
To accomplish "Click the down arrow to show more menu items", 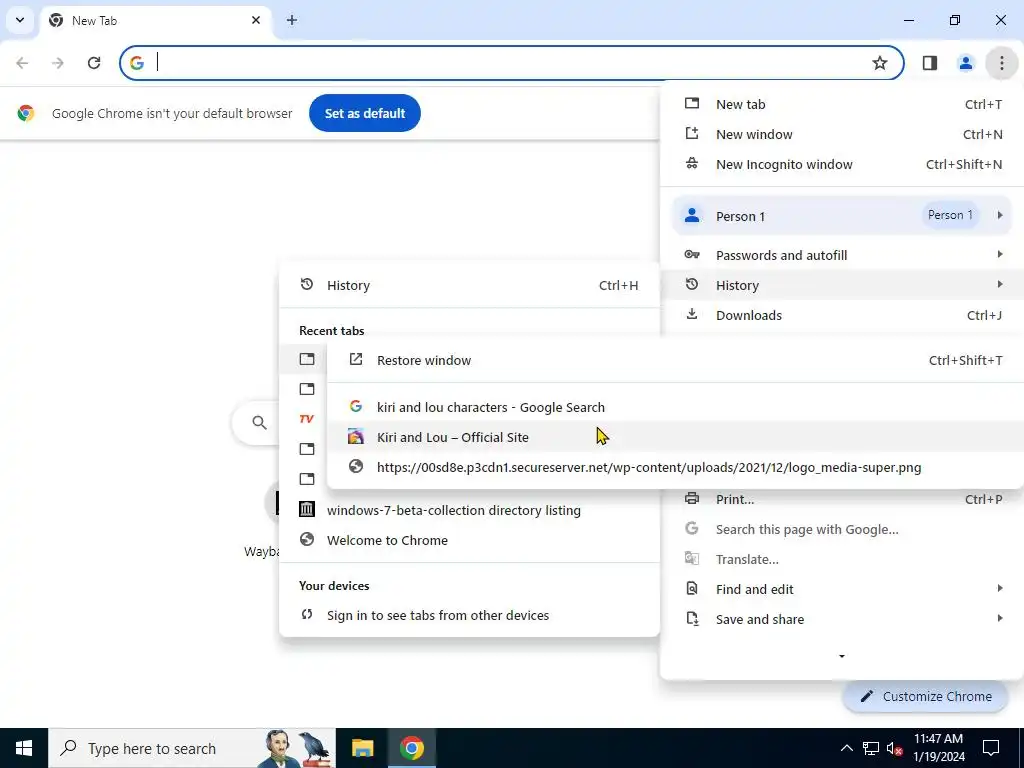I will [842, 656].
